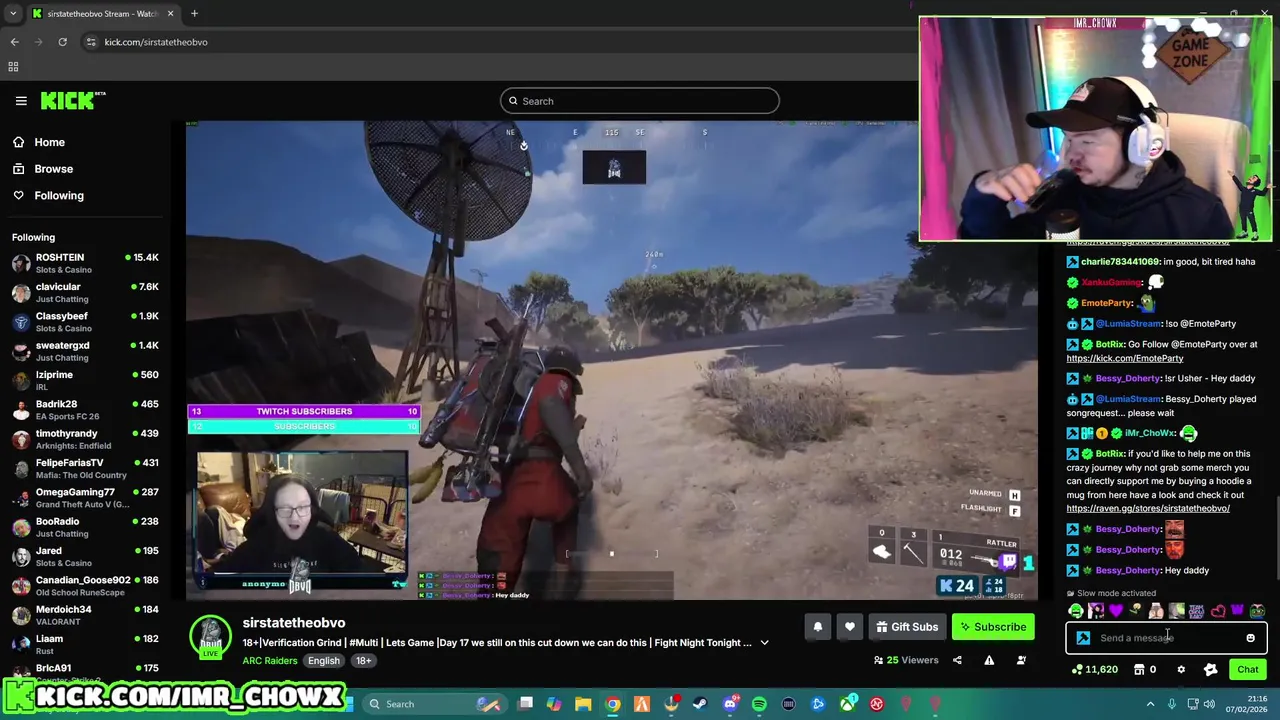
Task: Open a new browser tab
Action: point(194,14)
